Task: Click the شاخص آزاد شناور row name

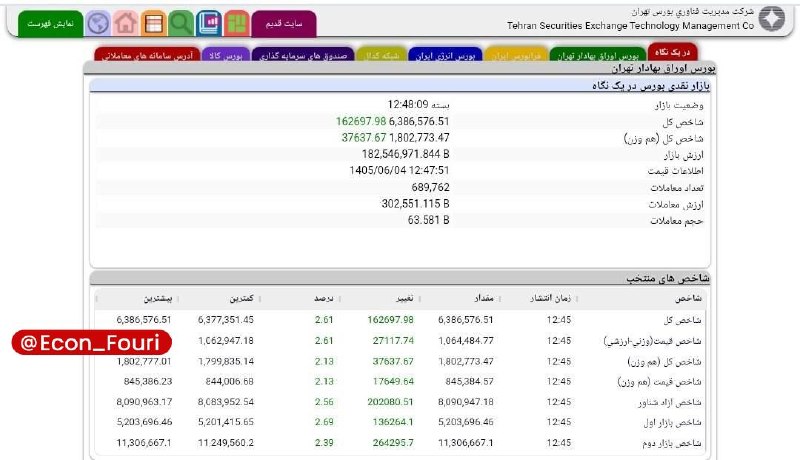Action: click(x=669, y=402)
